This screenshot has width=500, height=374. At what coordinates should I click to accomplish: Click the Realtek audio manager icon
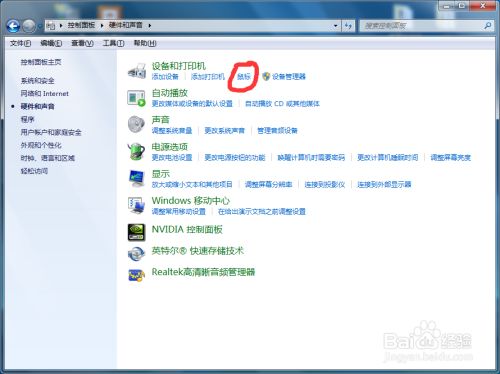[136, 275]
